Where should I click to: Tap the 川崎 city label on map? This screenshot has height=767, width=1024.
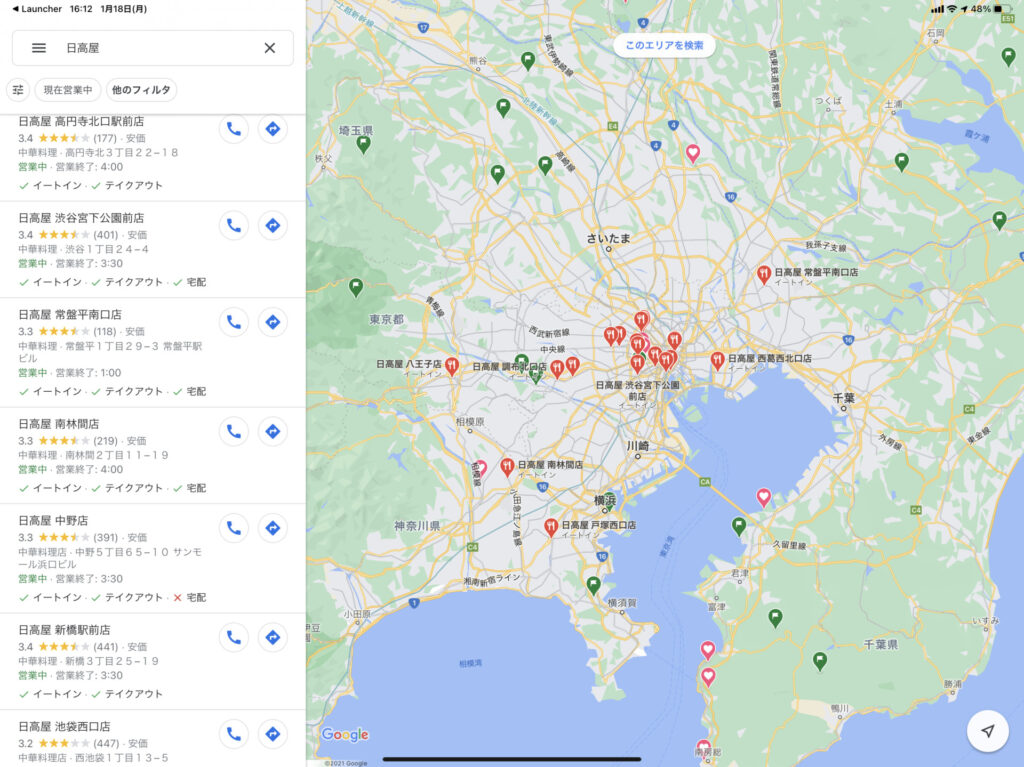coord(637,446)
